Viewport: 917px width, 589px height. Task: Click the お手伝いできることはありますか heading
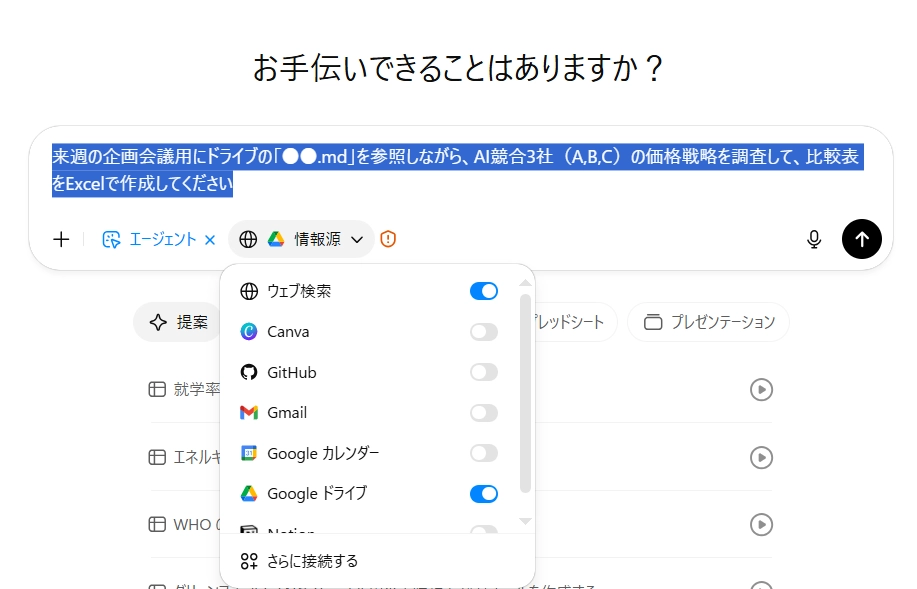458,68
